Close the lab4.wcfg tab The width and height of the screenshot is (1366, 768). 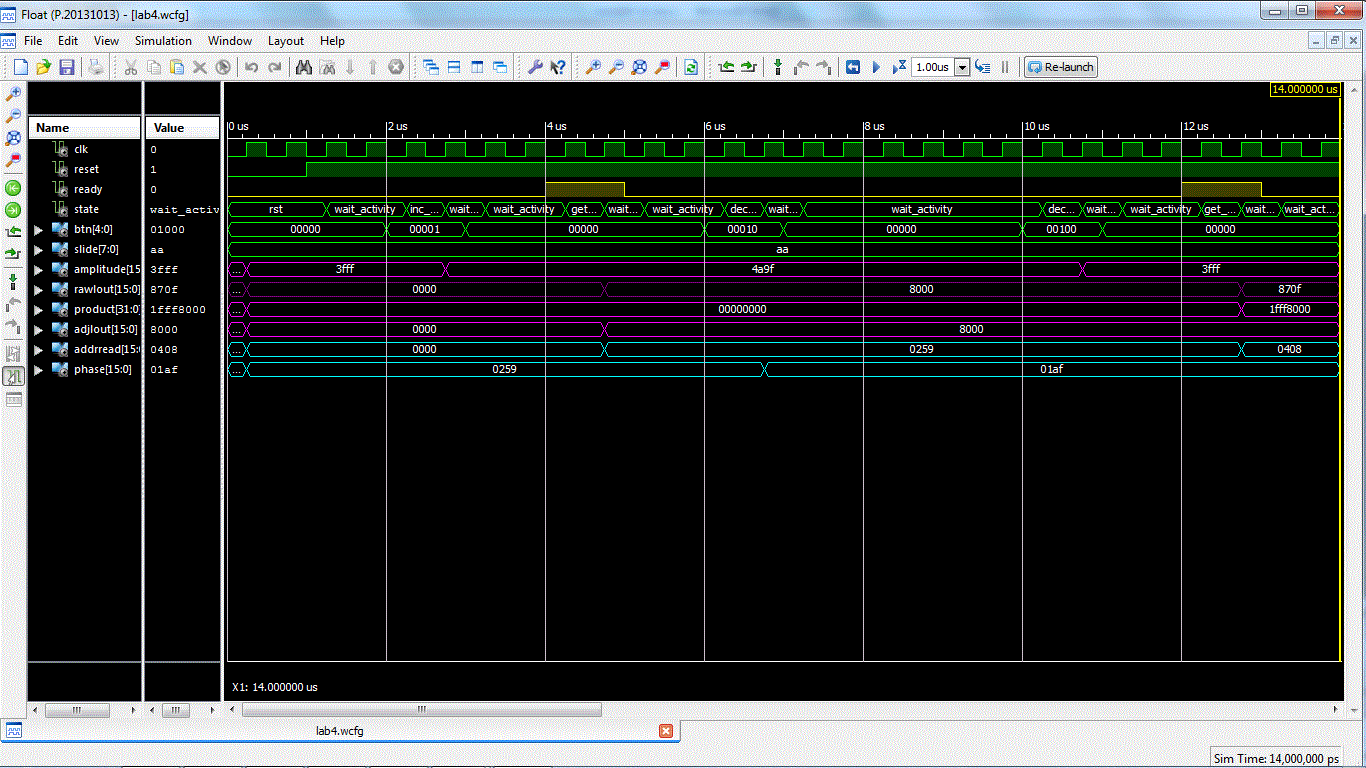click(666, 731)
